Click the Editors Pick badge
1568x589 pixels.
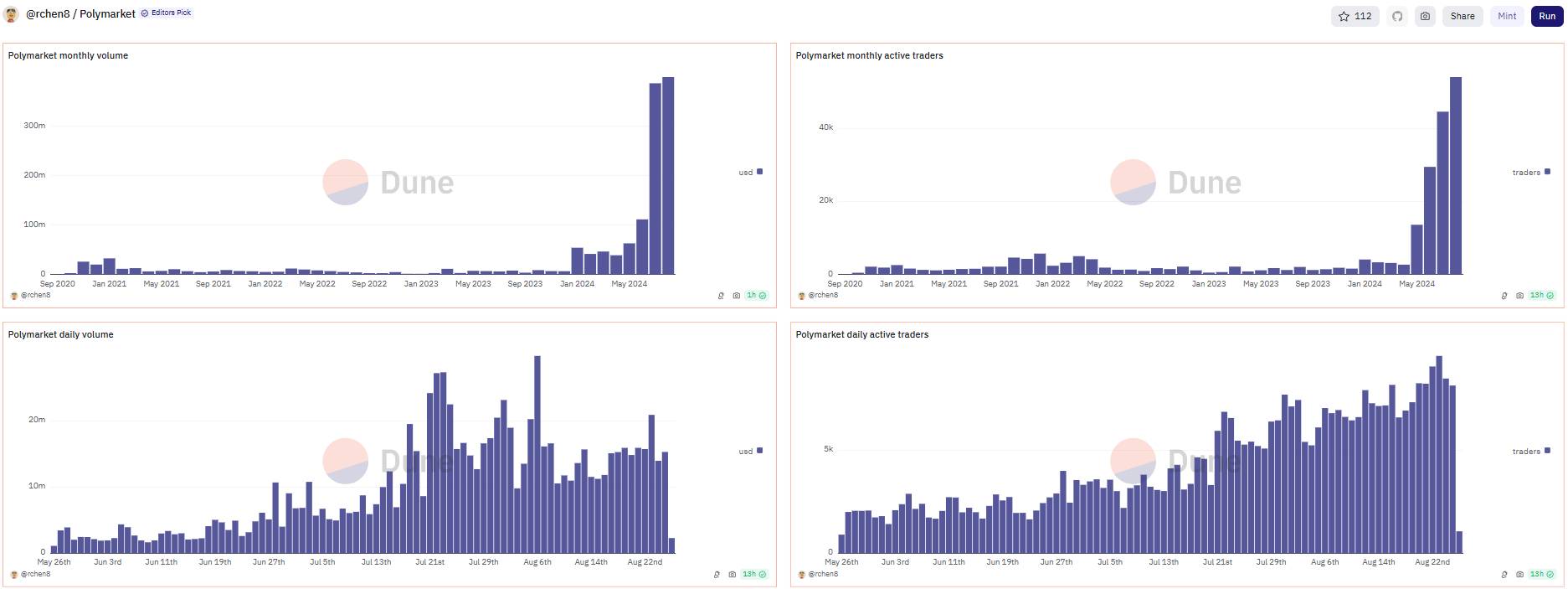point(167,13)
